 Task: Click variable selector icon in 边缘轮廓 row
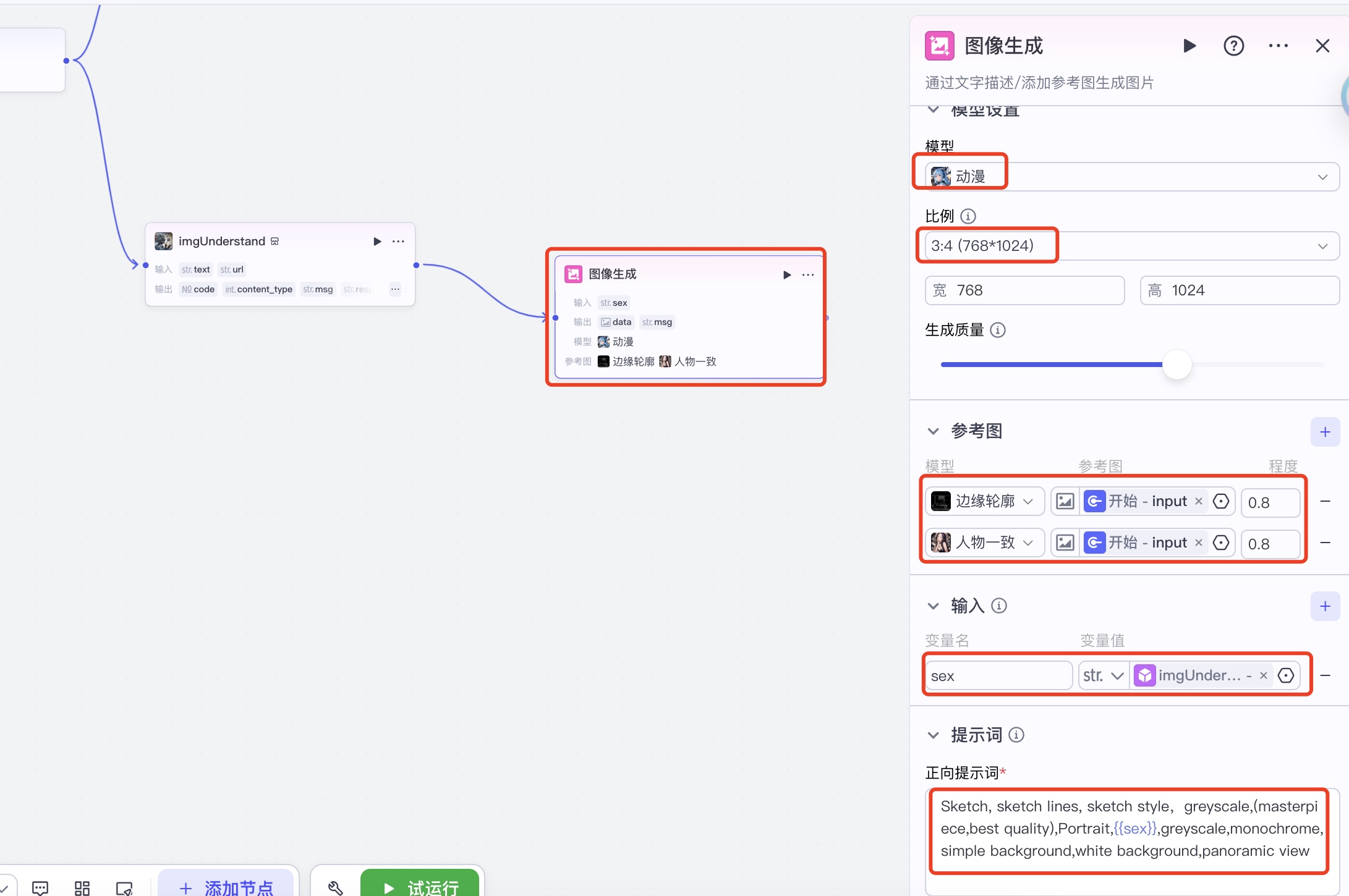pyautogui.click(x=1221, y=501)
